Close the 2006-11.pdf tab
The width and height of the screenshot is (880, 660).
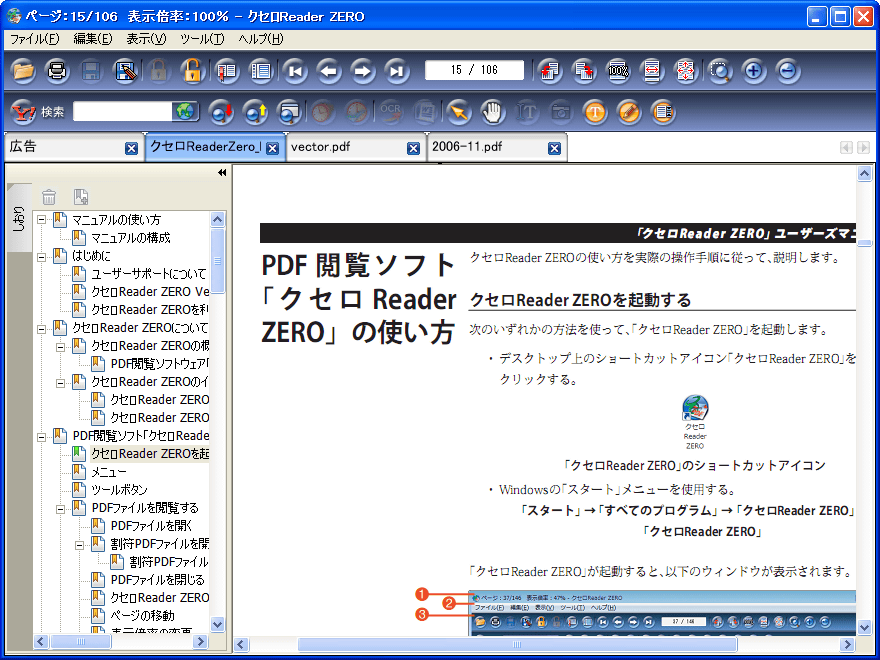pyautogui.click(x=554, y=148)
